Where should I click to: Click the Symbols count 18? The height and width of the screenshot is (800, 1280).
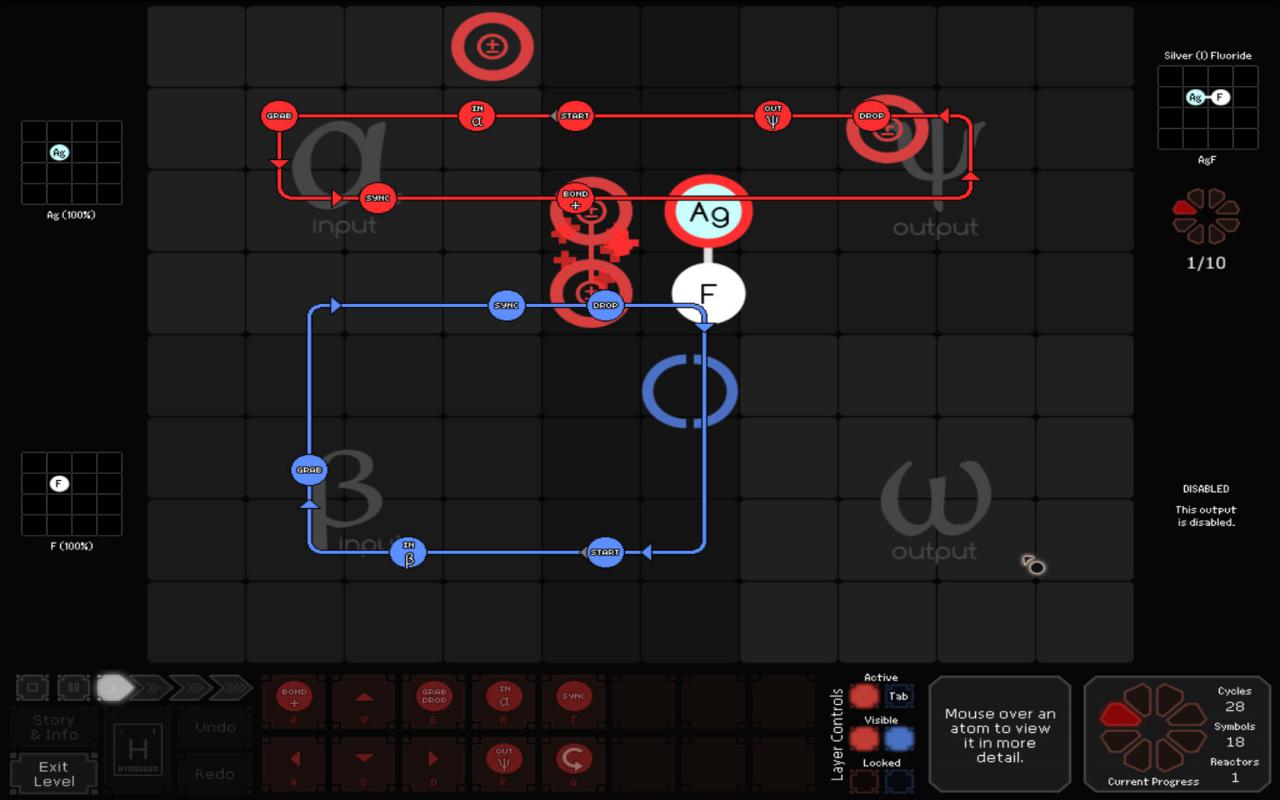[1235, 741]
